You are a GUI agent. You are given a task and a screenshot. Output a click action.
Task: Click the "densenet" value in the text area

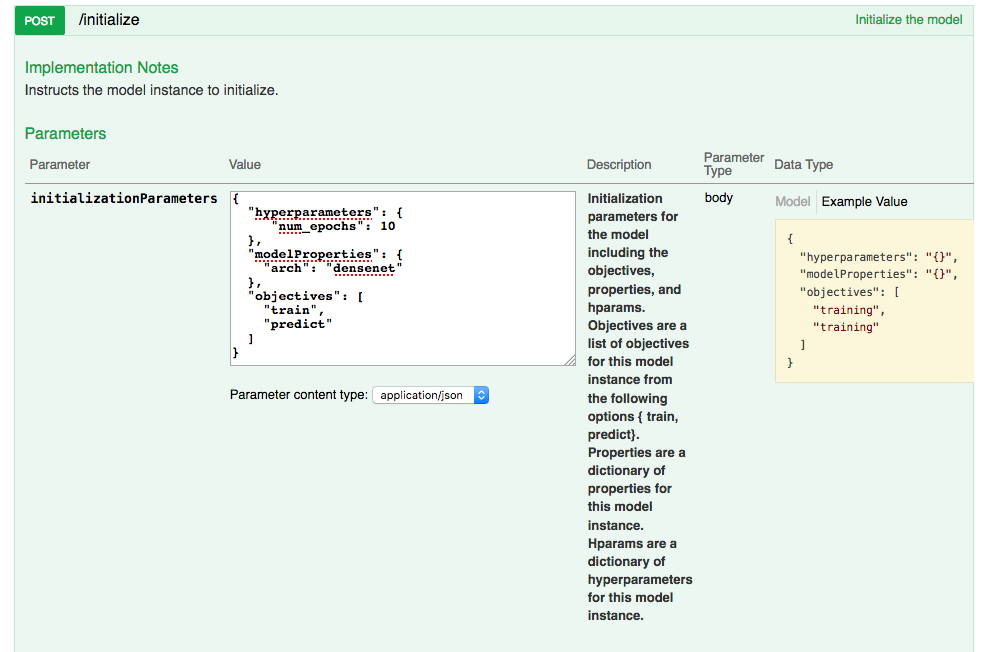point(364,268)
